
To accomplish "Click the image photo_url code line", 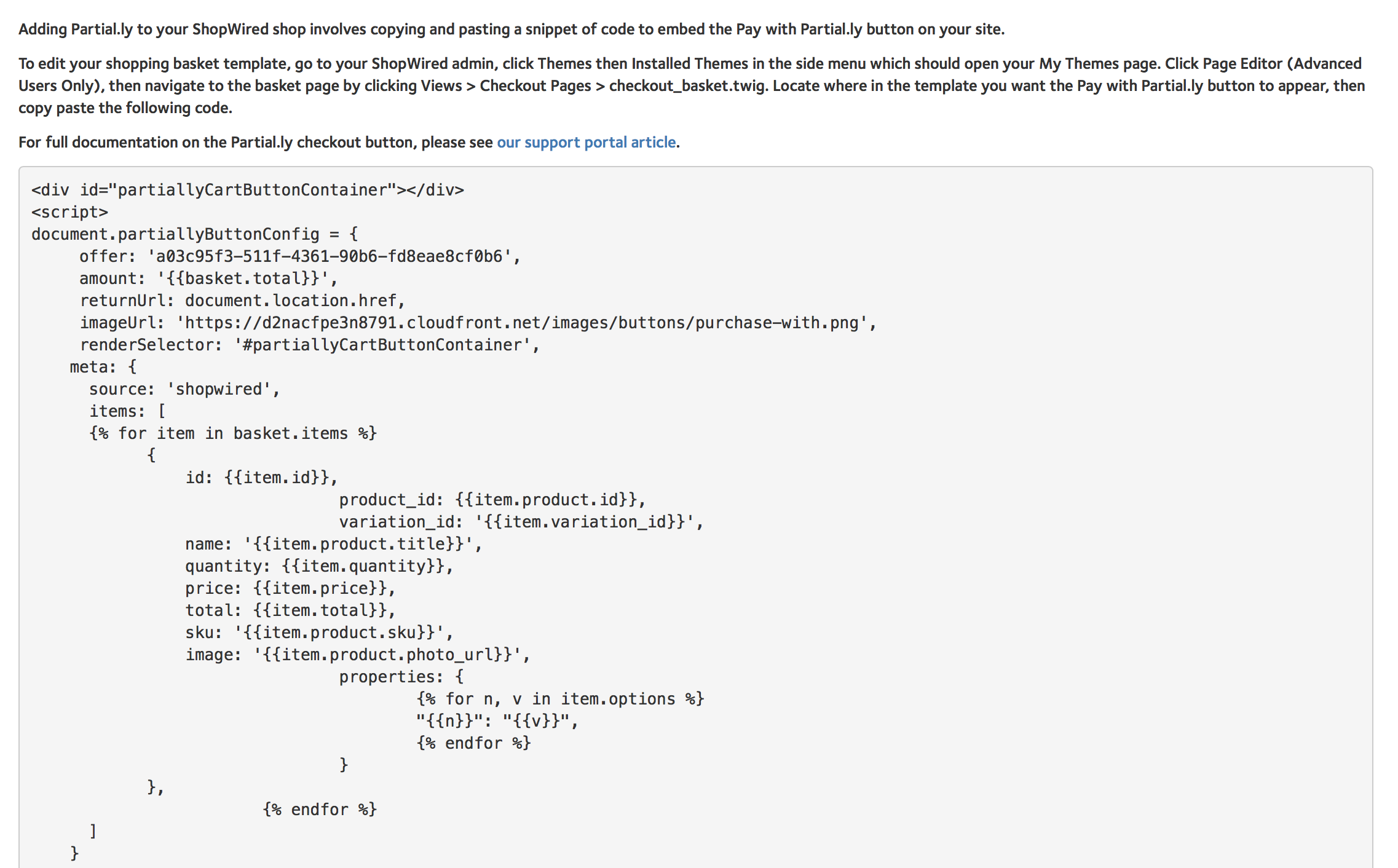I will click(357, 655).
